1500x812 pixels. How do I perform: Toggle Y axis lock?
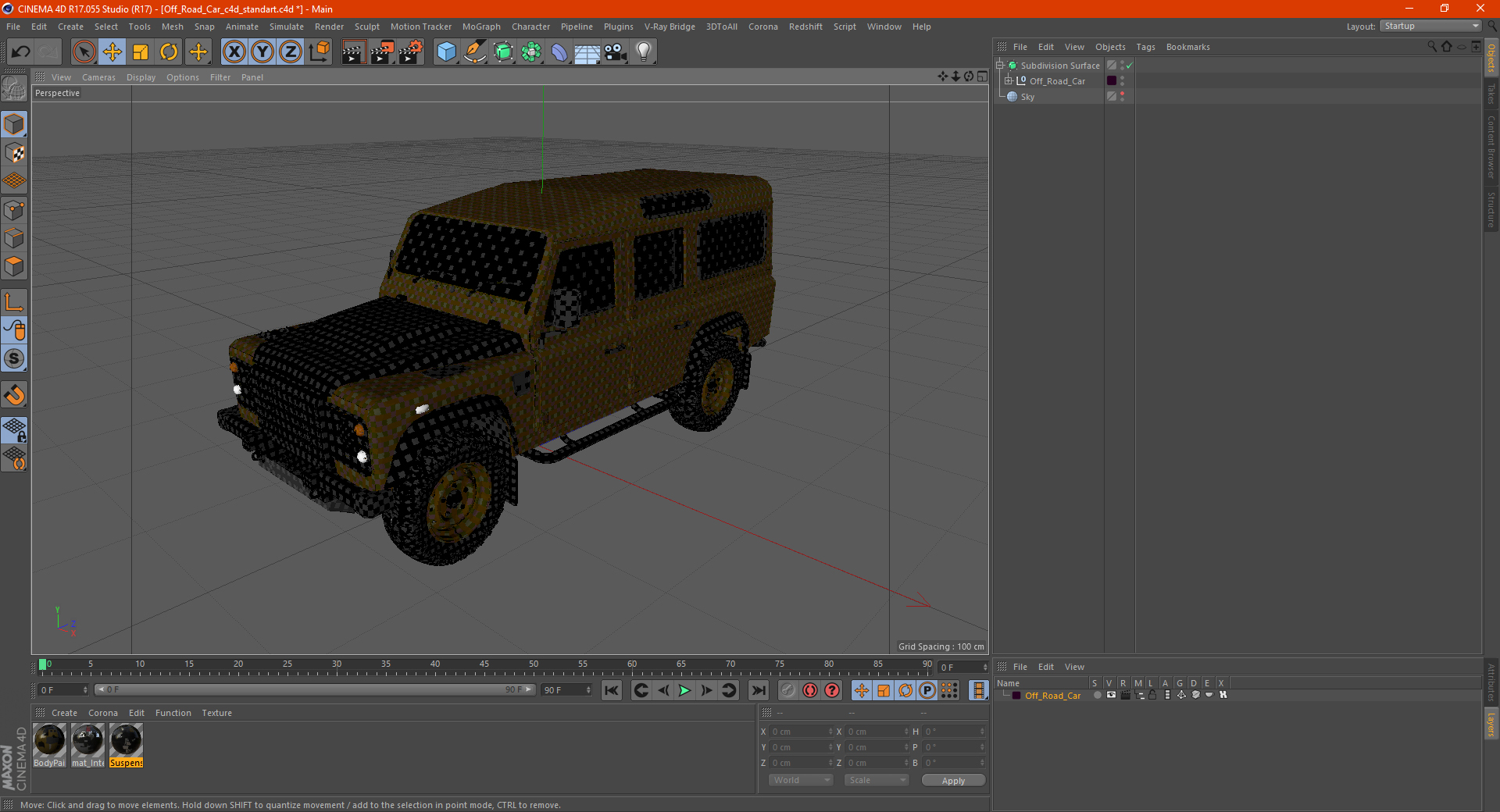click(x=262, y=52)
